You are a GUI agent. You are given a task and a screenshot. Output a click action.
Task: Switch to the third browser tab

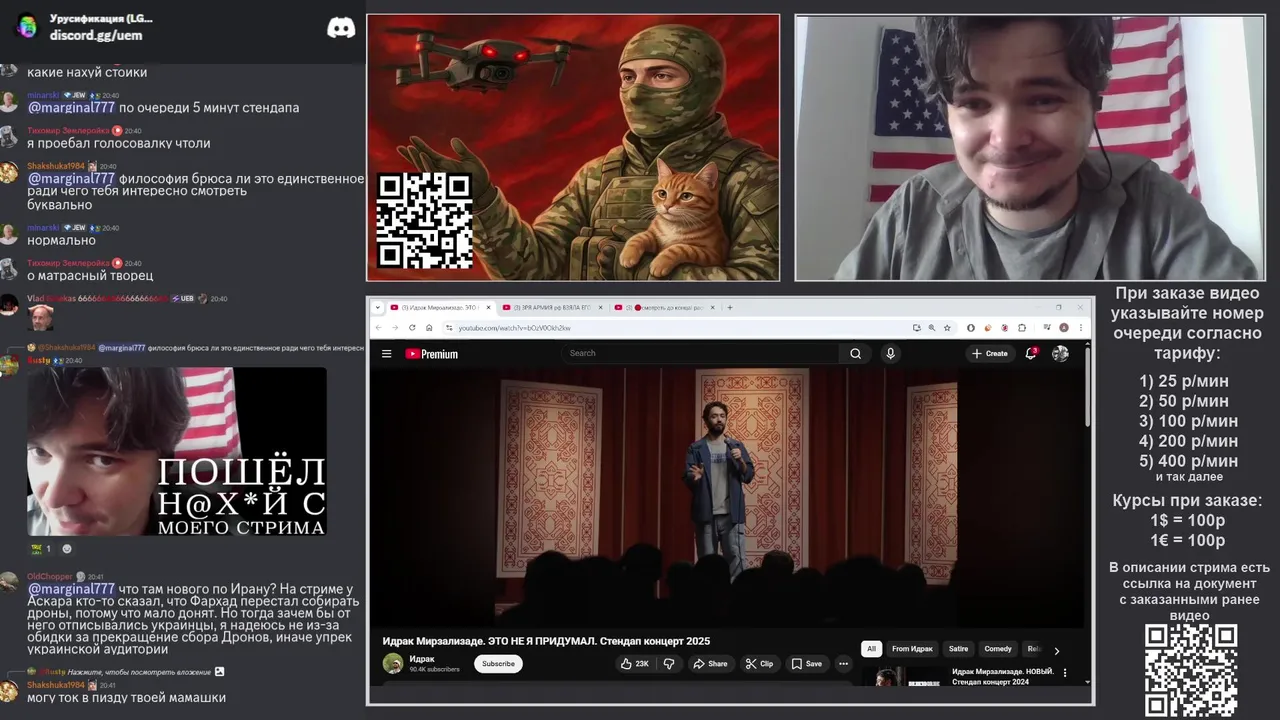(x=663, y=307)
